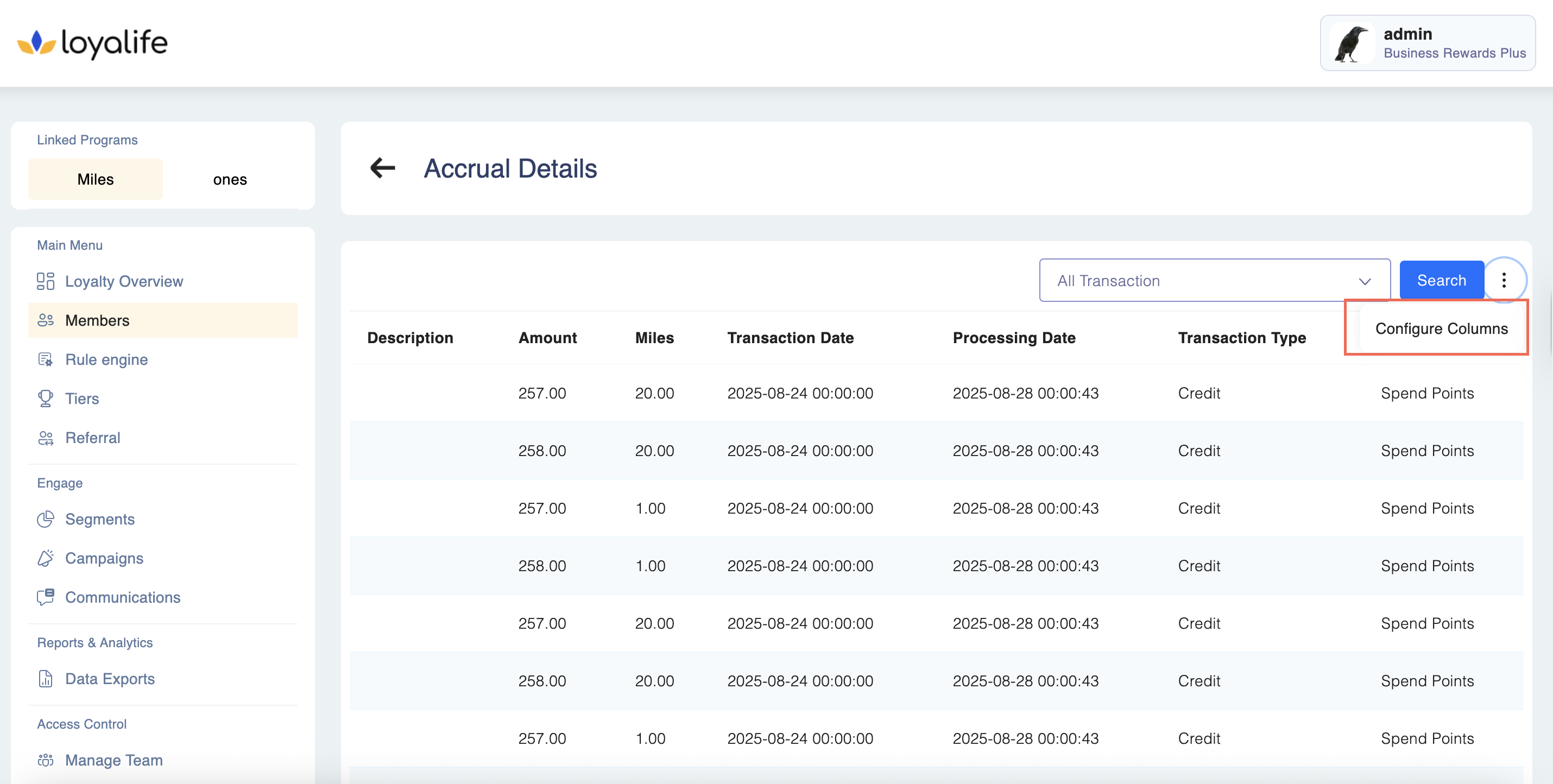Image resolution: width=1553 pixels, height=784 pixels.
Task: Click the Communications chat icon
Action: (x=45, y=597)
